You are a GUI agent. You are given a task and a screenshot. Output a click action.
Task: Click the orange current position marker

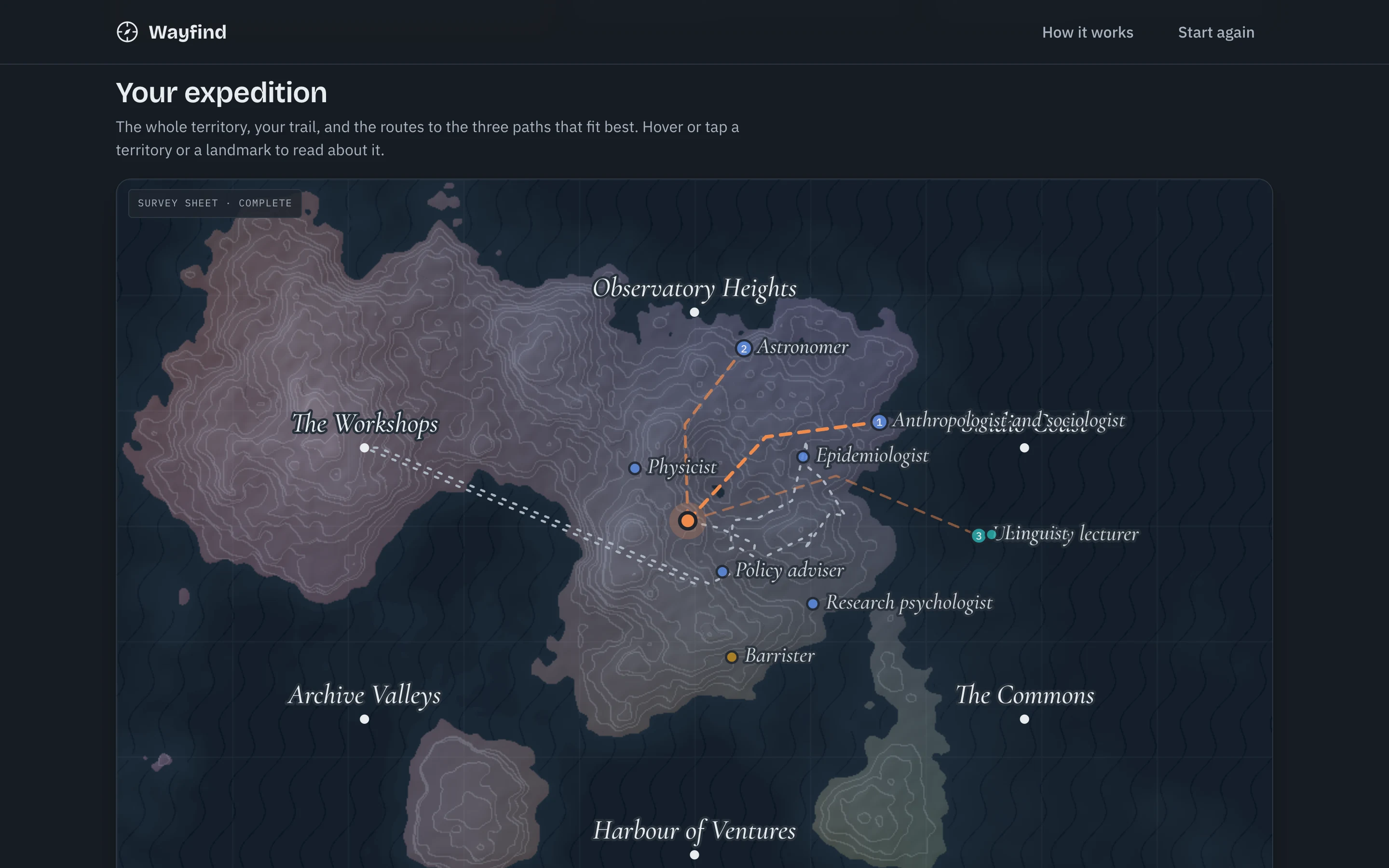[687, 521]
